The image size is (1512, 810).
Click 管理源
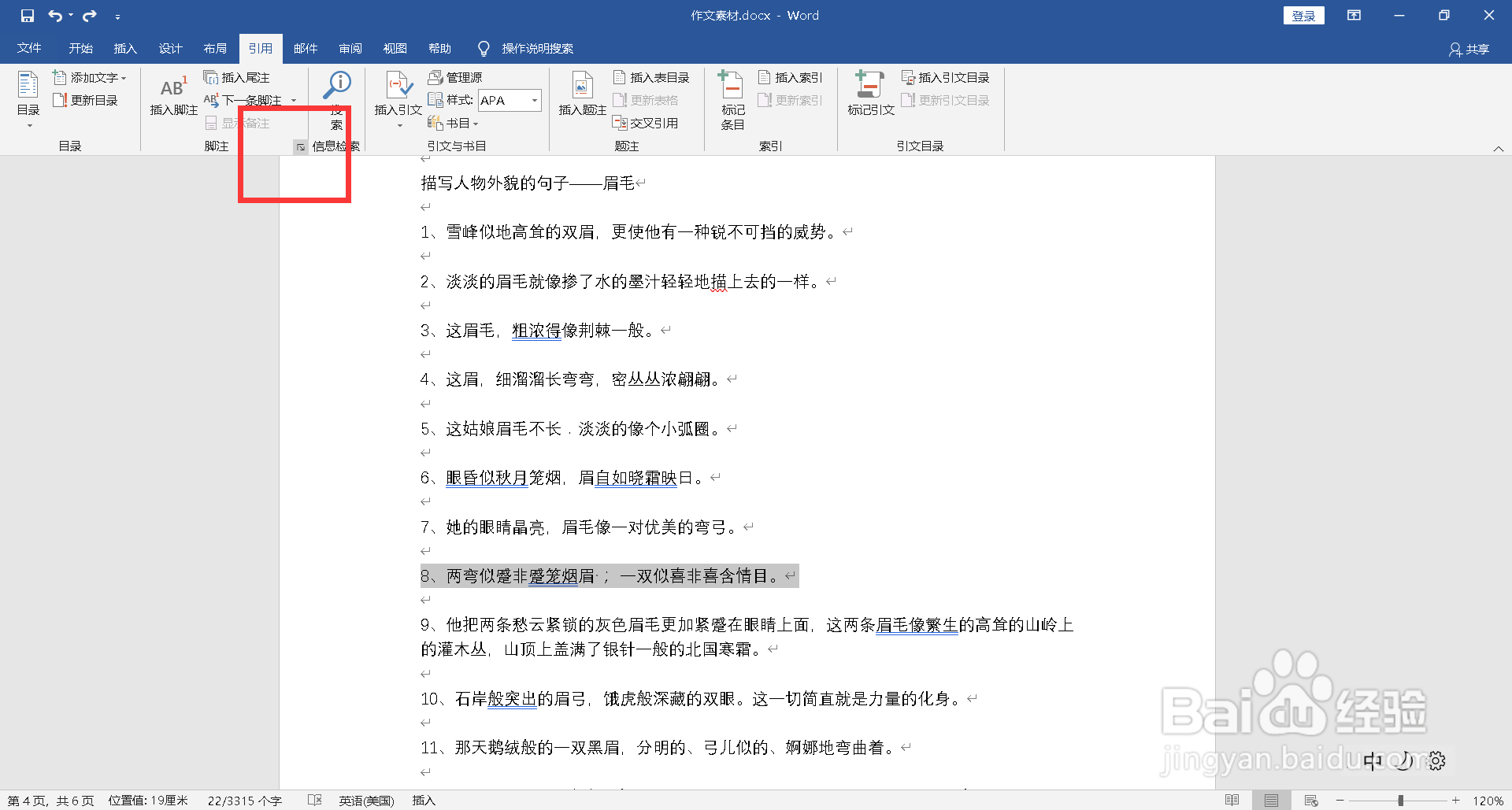coord(455,77)
